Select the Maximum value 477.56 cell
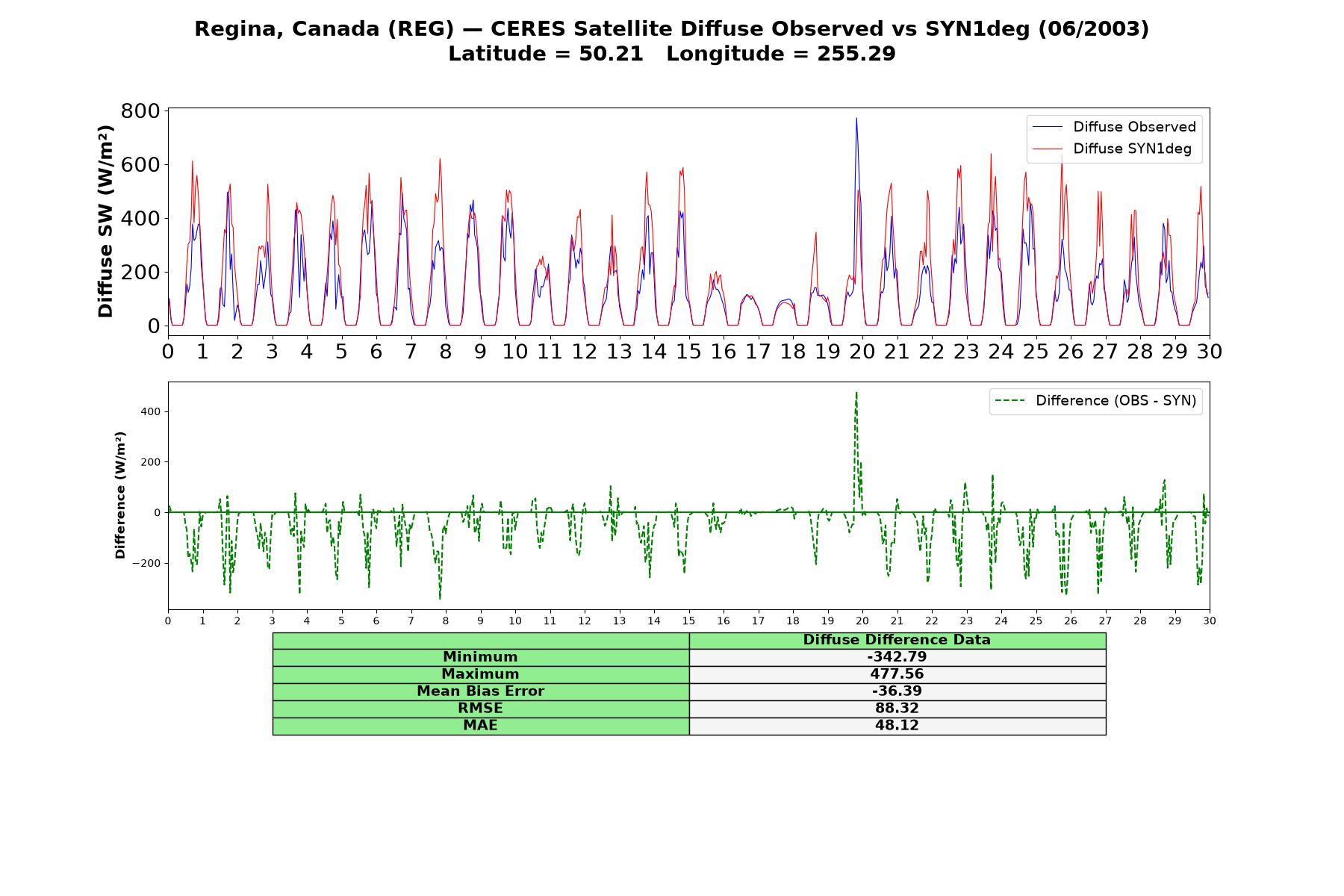Screen dimensions: 1344x896 pos(897,674)
